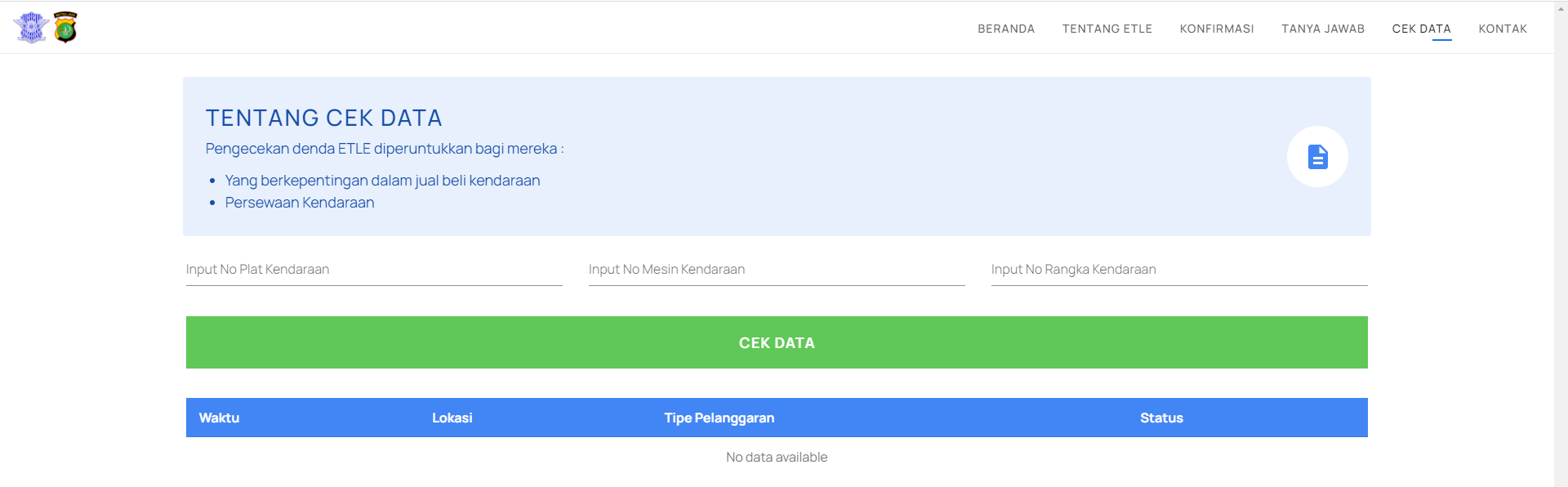Open the TANYA JAWAB section
The width and height of the screenshot is (1568, 487).
[1322, 29]
